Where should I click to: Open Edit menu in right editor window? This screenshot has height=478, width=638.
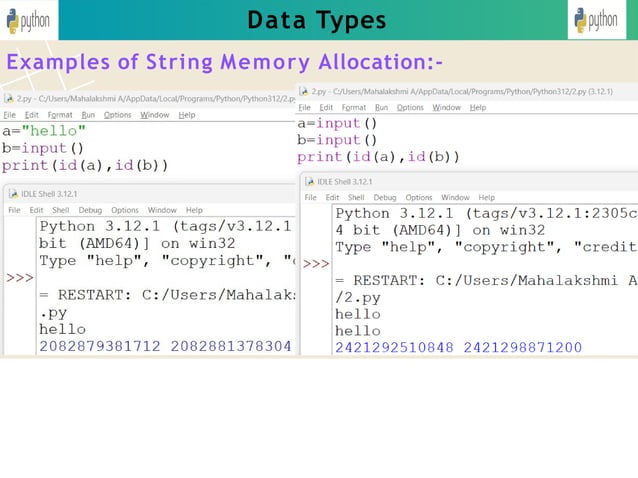coord(326,108)
